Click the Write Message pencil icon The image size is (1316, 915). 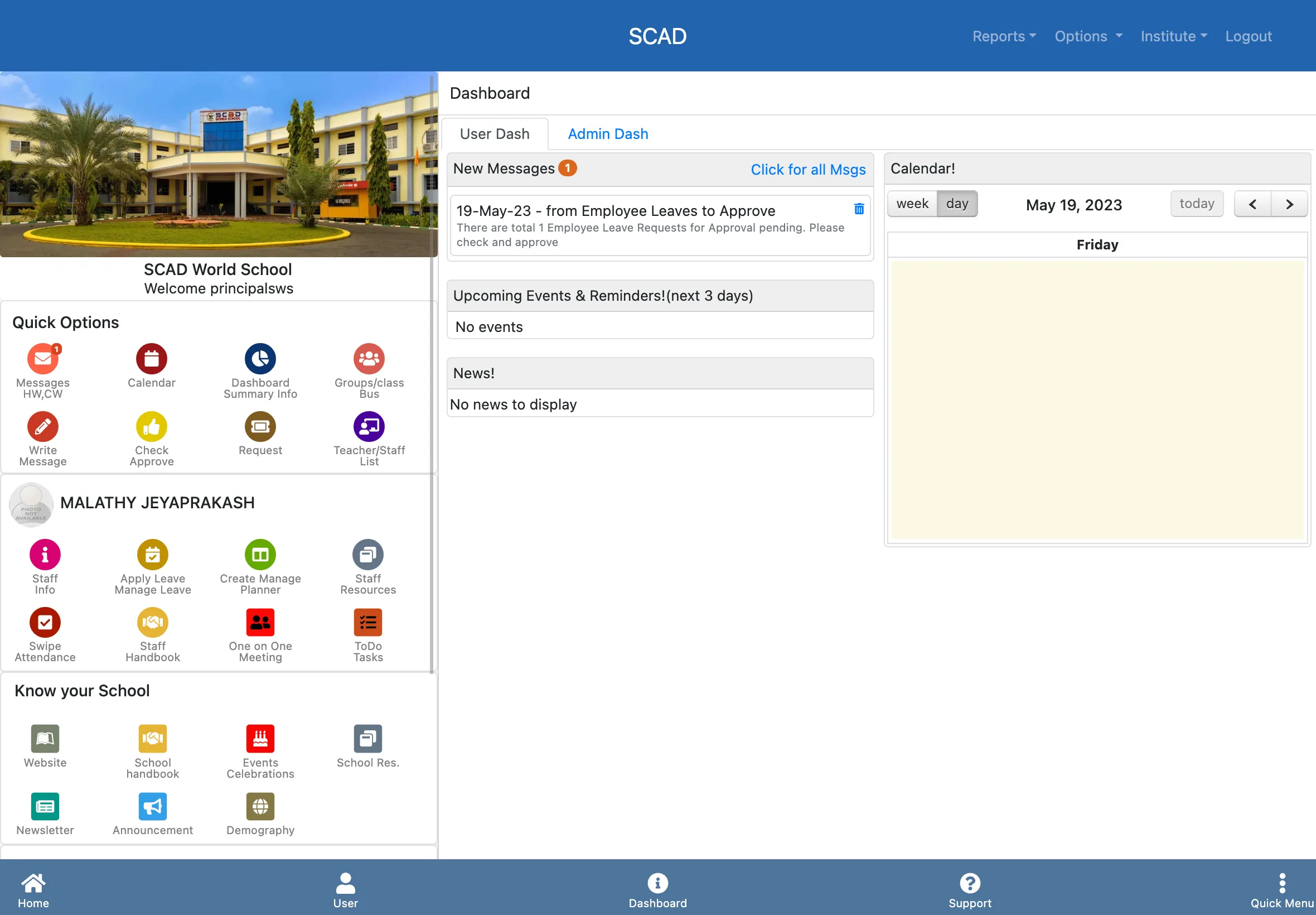(x=43, y=427)
